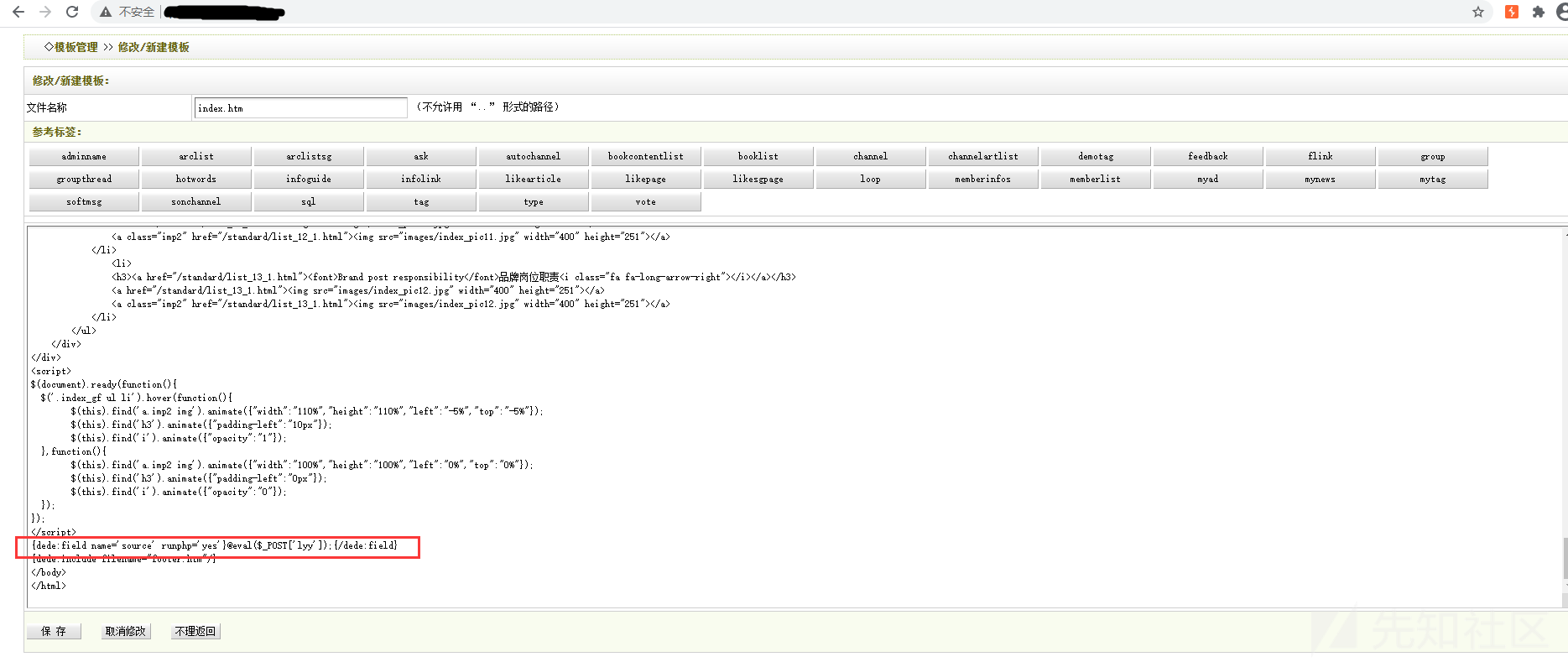The image size is (1568, 662).
Task: Open the not-secure warning icon in address bar
Action: point(106,12)
